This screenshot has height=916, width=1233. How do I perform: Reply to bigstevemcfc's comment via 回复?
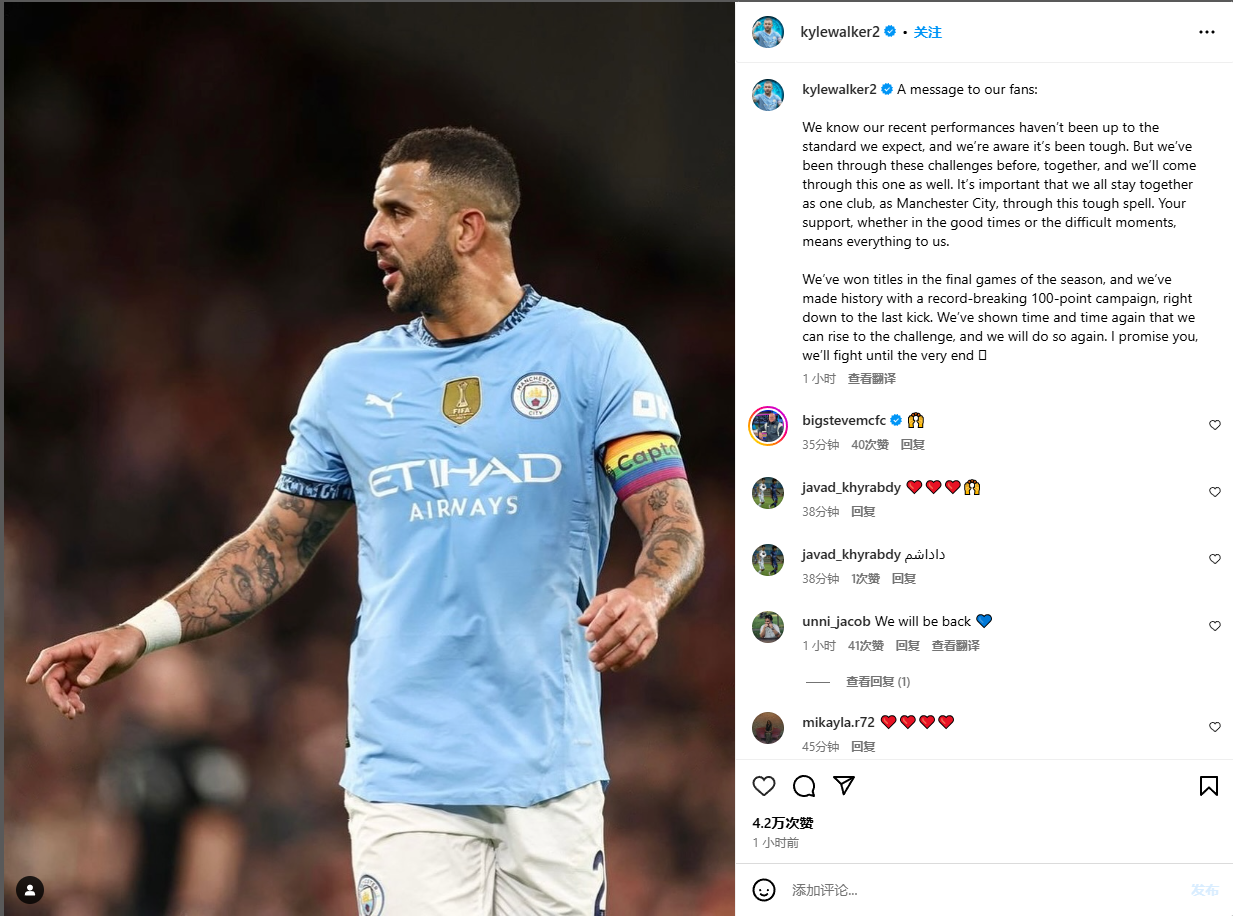pos(913,445)
